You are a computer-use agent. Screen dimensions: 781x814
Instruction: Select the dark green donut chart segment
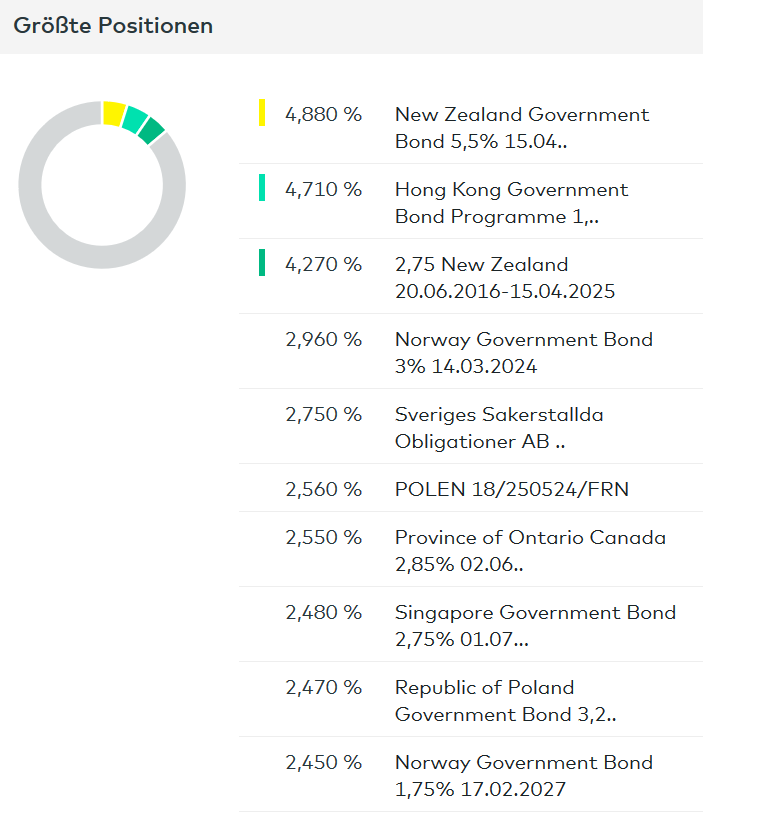coord(151,130)
